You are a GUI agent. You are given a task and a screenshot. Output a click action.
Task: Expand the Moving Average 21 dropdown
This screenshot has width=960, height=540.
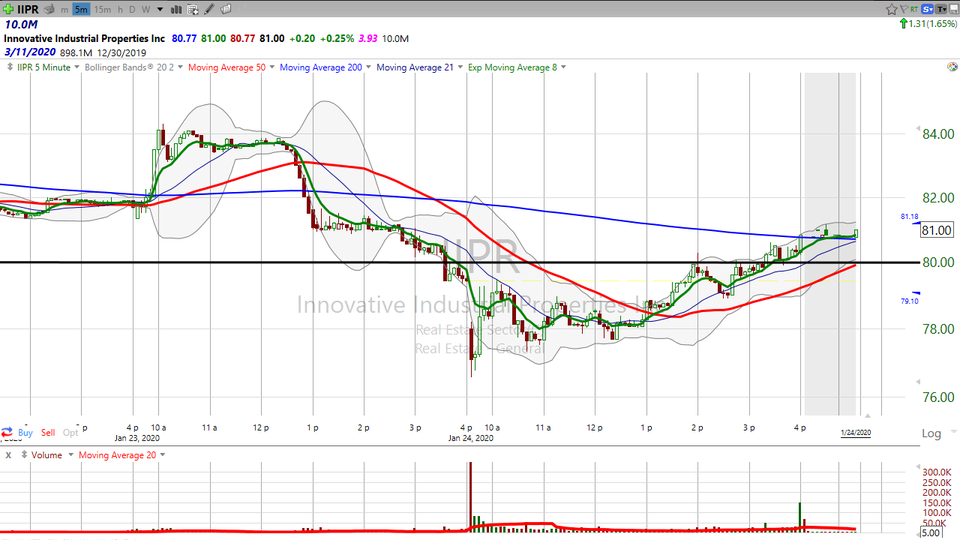(460, 67)
